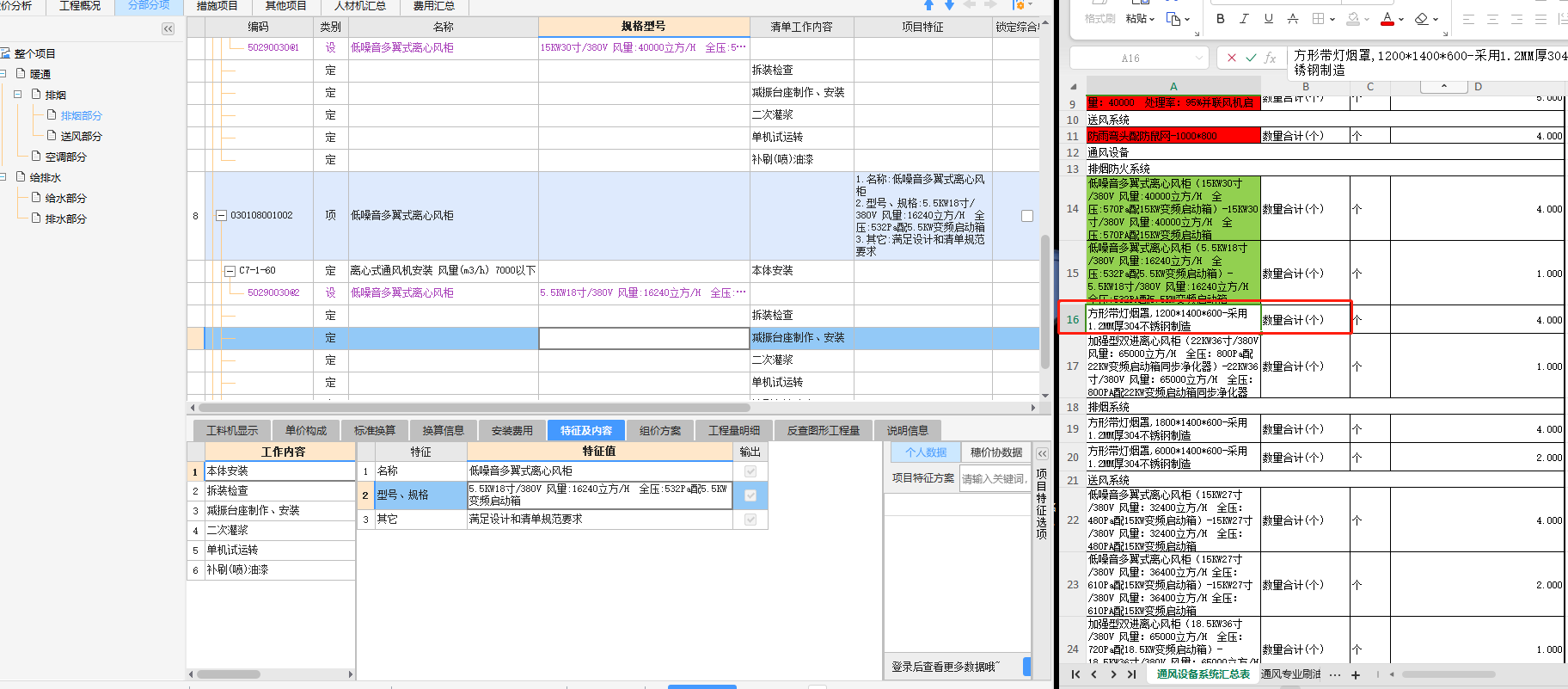The width and height of the screenshot is (1568, 689).
Task: Click the red font color icon
Action: (x=1387, y=18)
